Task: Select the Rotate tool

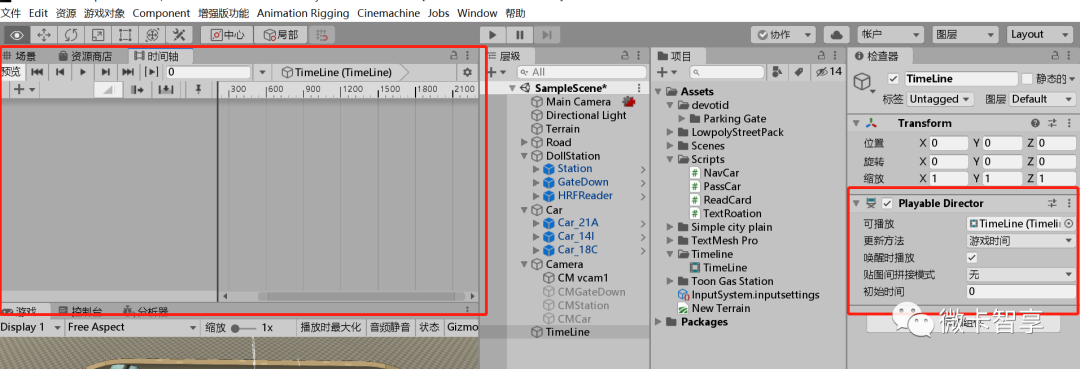Action: tap(71, 34)
